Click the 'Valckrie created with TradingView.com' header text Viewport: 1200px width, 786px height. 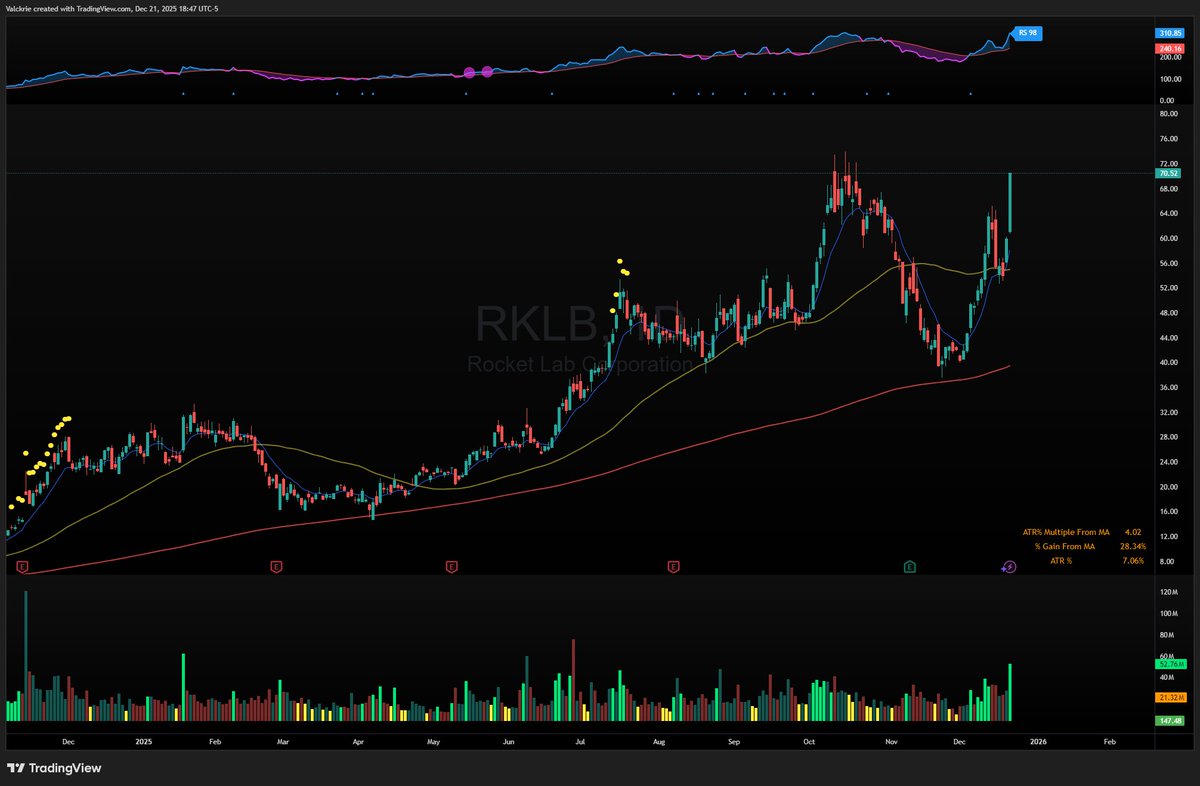point(69,8)
